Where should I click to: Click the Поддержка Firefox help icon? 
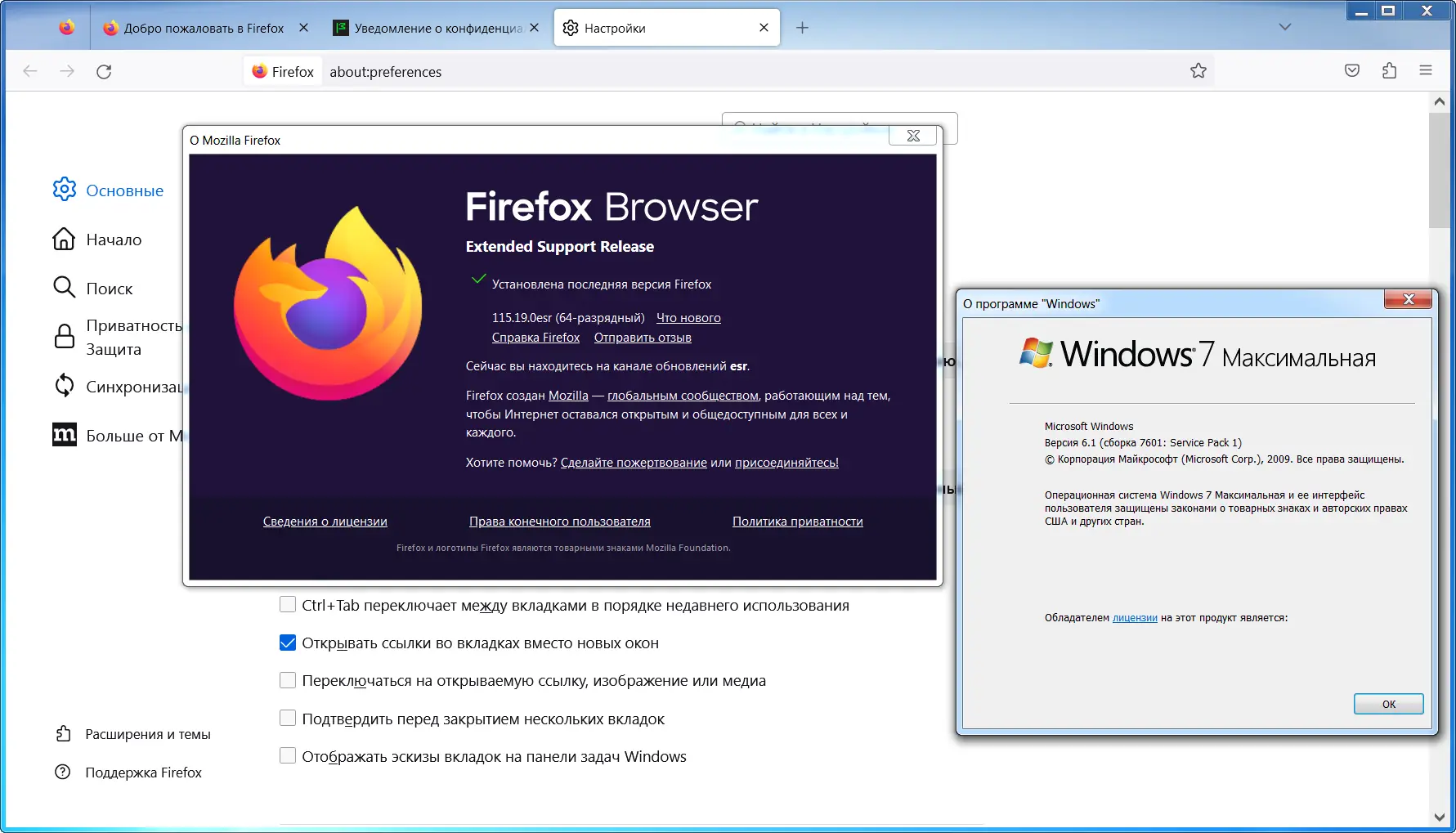tap(63, 773)
